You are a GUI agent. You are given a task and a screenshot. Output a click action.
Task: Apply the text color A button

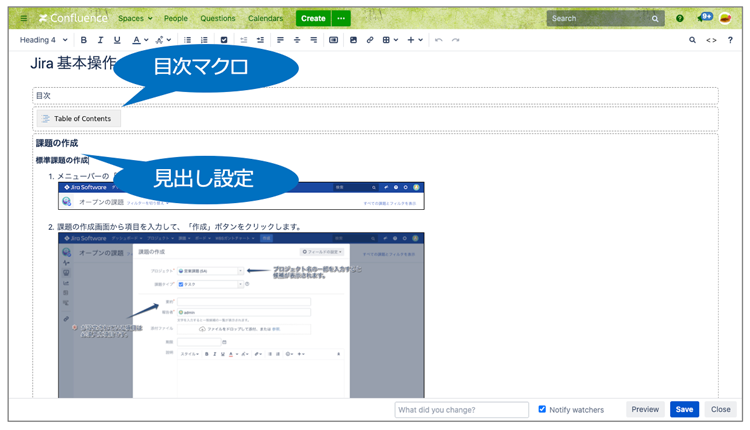click(x=136, y=40)
